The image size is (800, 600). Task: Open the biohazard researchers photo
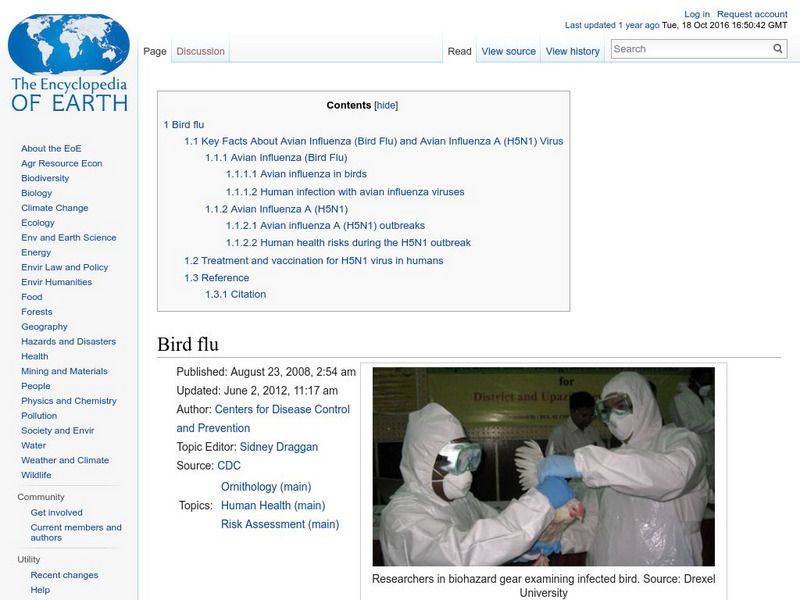point(543,466)
